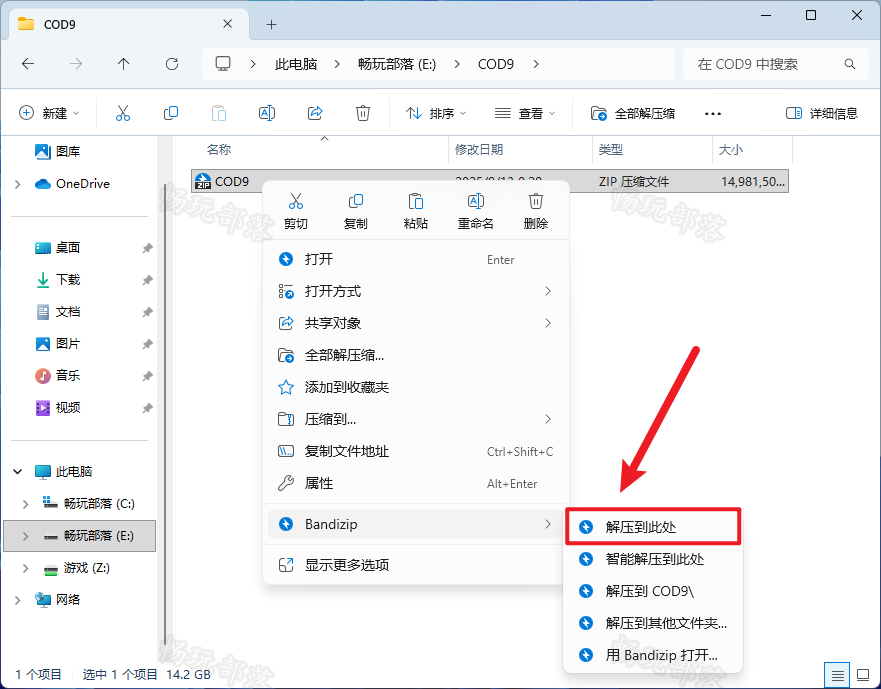Click 删除 in the context menu
Image resolution: width=881 pixels, height=689 pixels.
pos(536,211)
